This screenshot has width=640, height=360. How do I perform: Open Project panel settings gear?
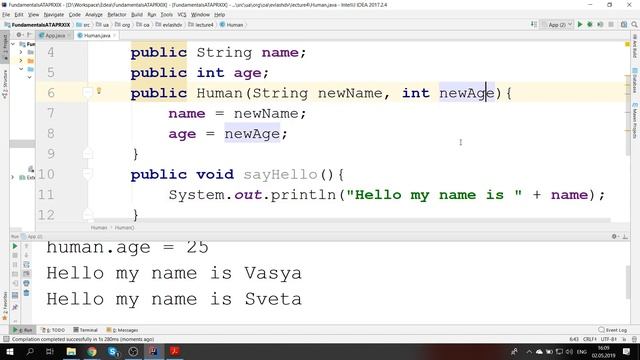19,35
